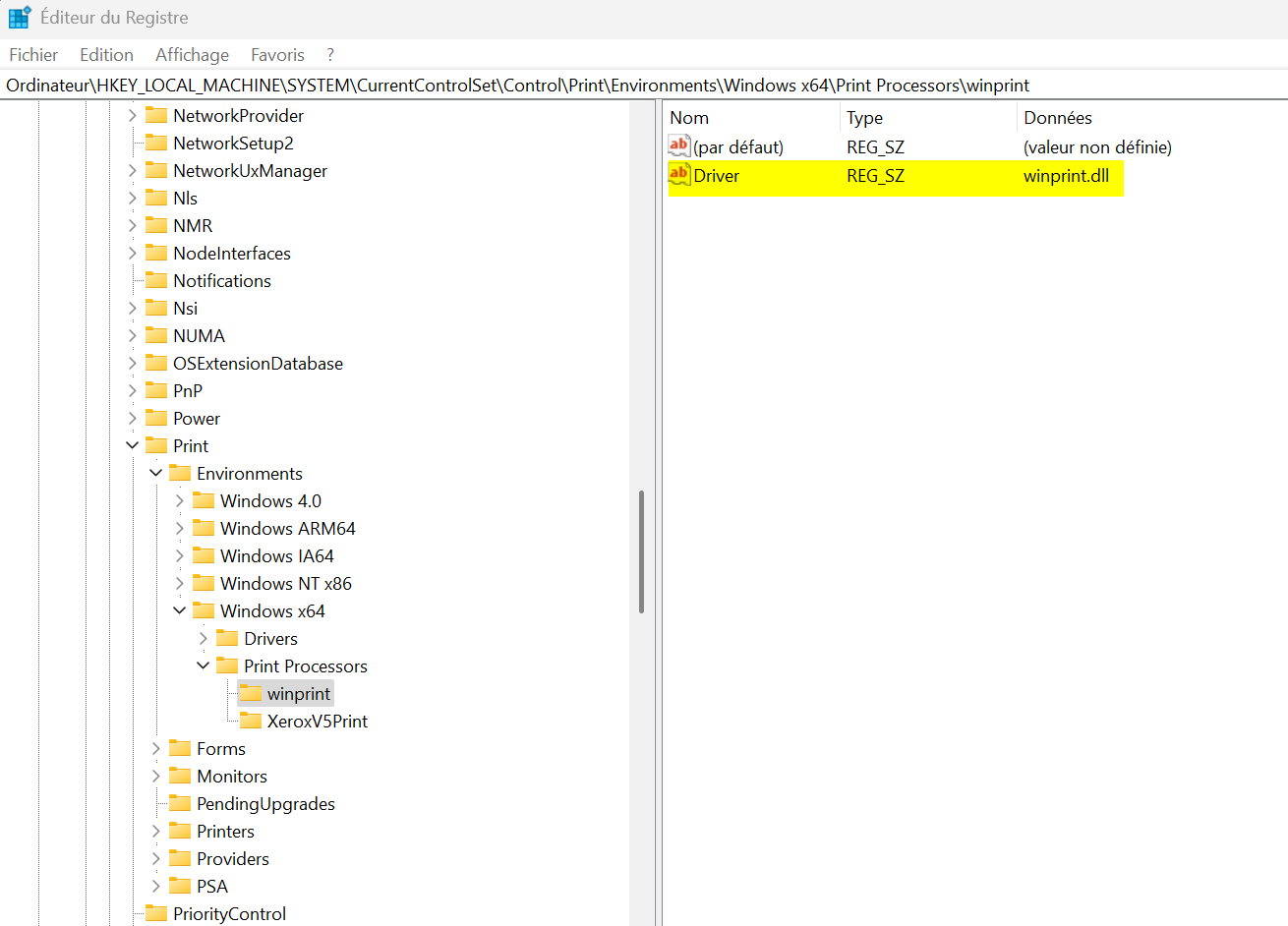This screenshot has height=926, width=1288.
Task: Select the (par défaut) value name
Action: click(738, 147)
